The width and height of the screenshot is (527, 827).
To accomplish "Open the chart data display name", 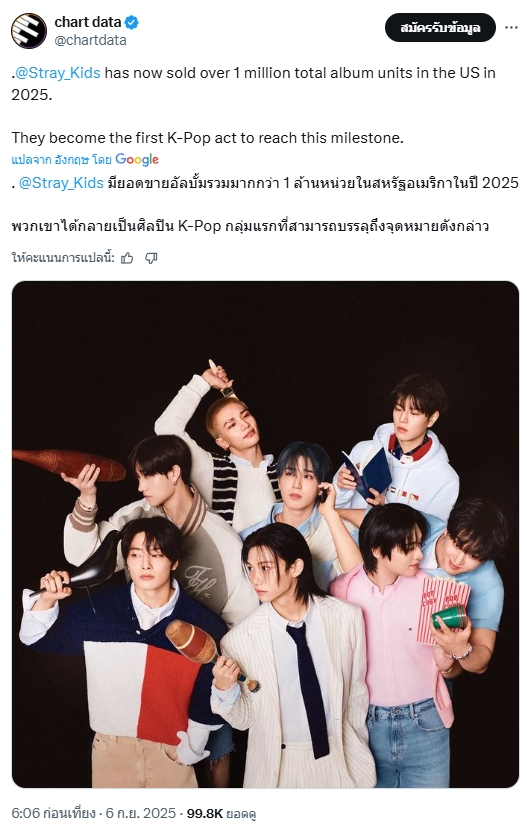I will [x=88, y=22].
